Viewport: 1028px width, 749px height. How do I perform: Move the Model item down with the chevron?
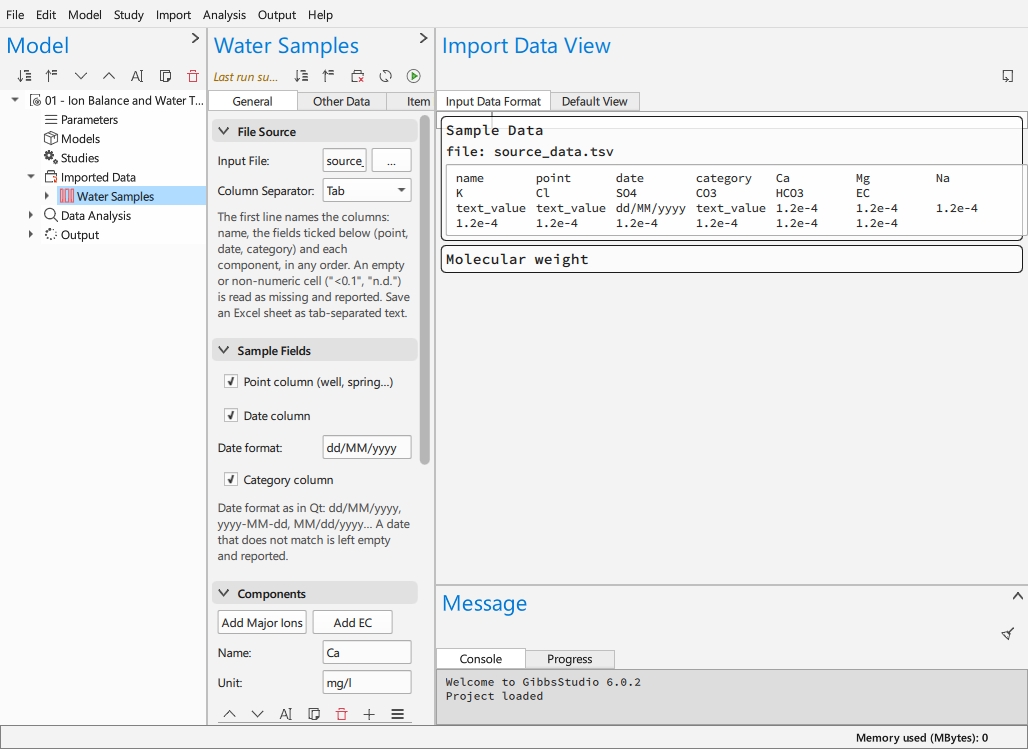tap(81, 76)
